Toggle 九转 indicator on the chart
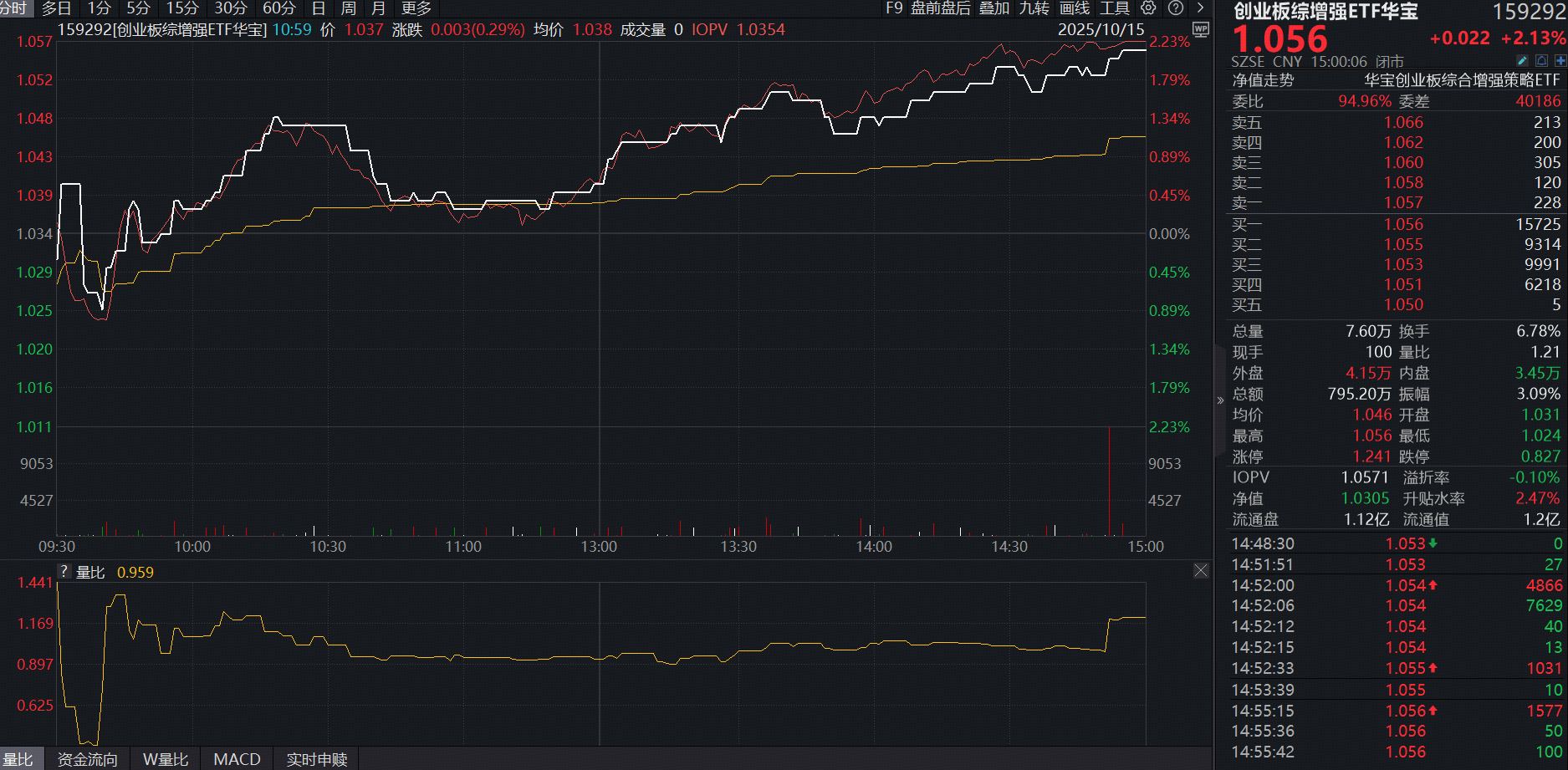1568x770 pixels. pyautogui.click(x=1034, y=8)
